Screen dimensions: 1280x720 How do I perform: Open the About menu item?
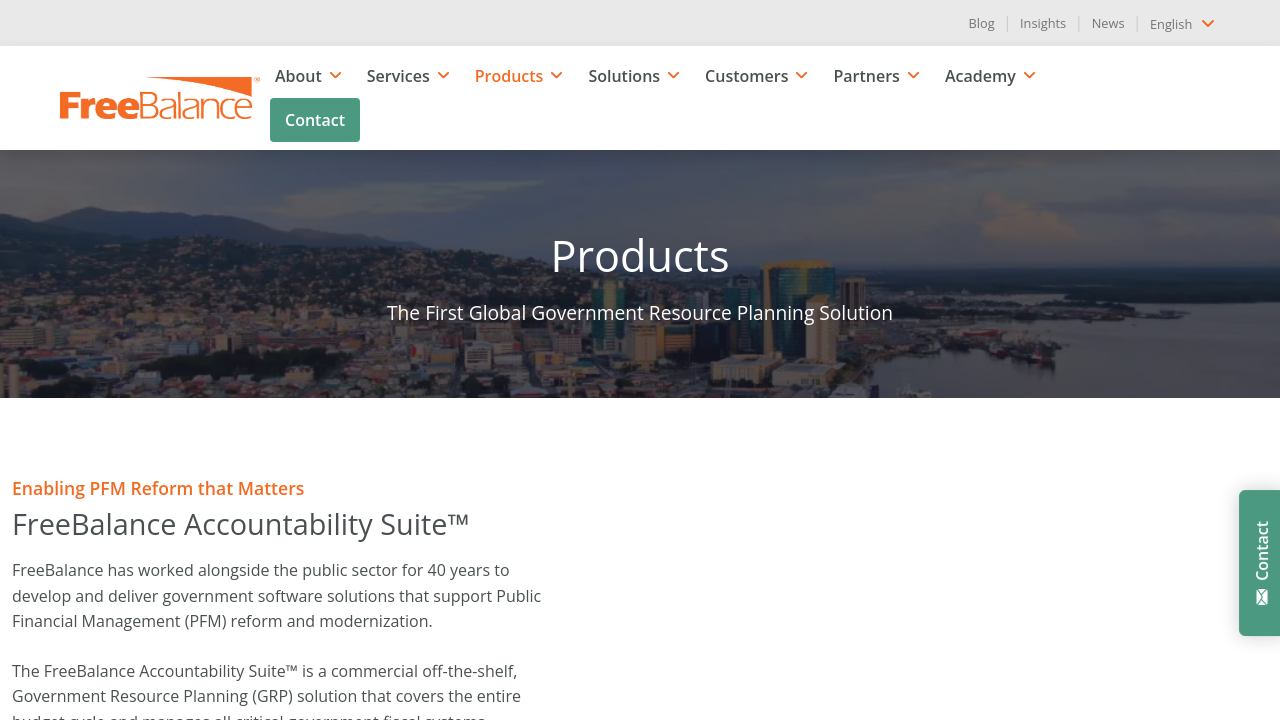pyautogui.click(x=298, y=76)
